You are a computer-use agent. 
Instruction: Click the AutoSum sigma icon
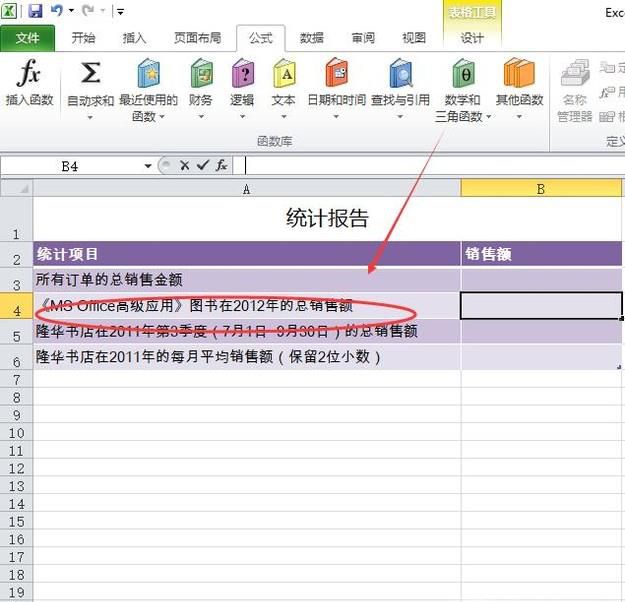[x=90, y=73]
